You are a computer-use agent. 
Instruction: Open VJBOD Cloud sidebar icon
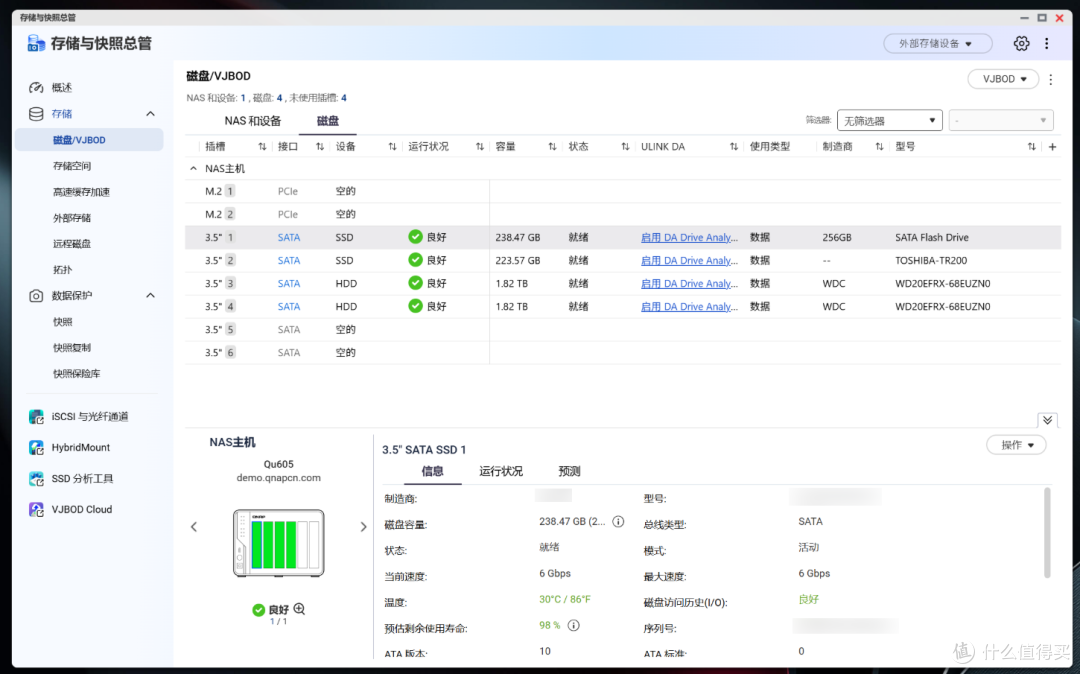36,509
